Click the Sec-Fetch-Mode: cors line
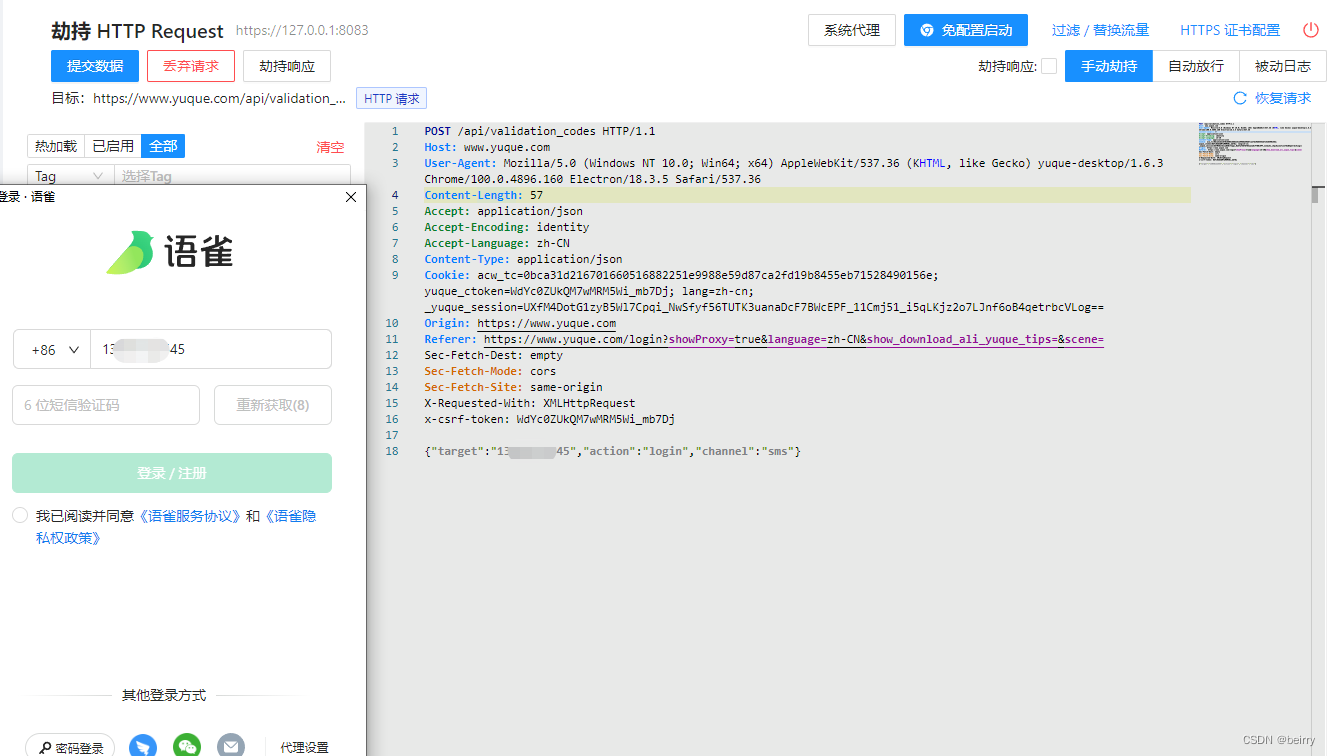The image size is (1331, 756). click(x=490, y=371)
